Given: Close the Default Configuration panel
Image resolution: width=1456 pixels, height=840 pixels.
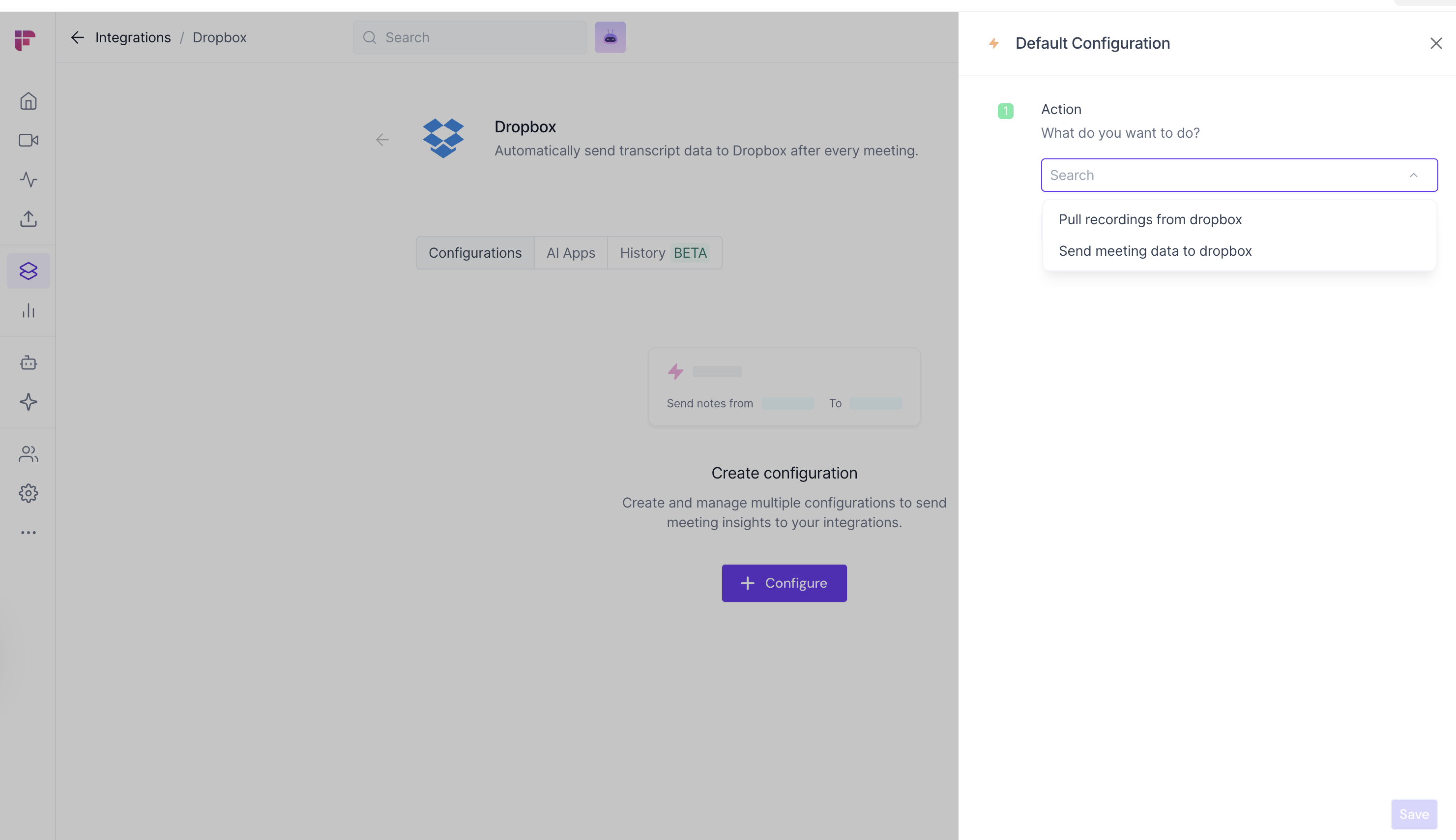Looking at the screenshot, I should (x=1435, y=43).
